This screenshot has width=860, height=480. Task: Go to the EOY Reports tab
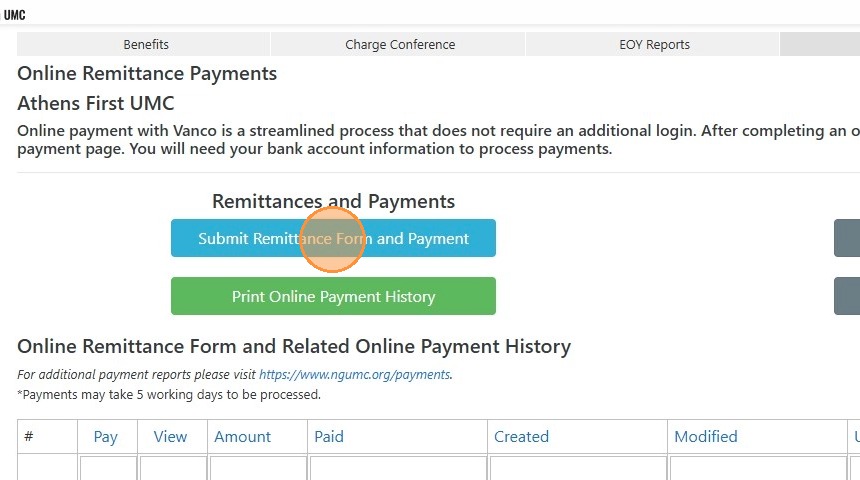(x=654, y=44)
